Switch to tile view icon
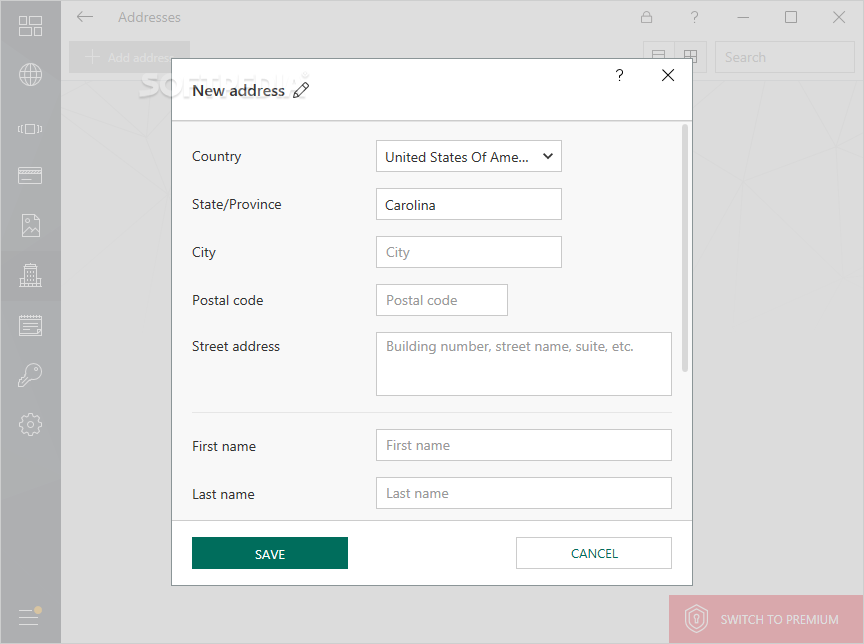 click(x=690, y=56)
